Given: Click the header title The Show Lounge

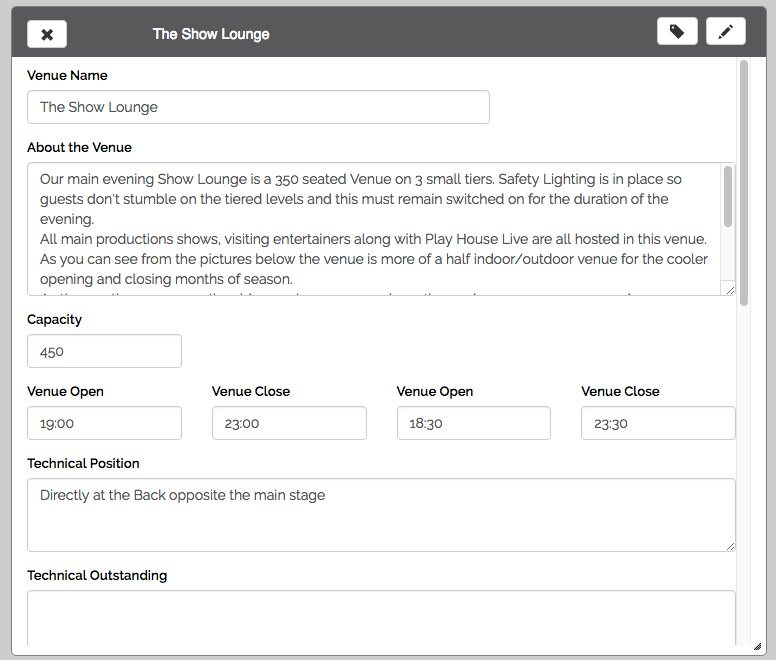Looking at the screenshot, I should pos(211,34).
